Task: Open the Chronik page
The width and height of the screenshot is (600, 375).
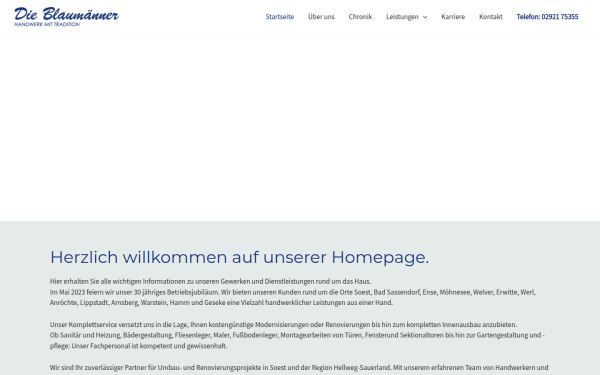Action: coord(360,17)
